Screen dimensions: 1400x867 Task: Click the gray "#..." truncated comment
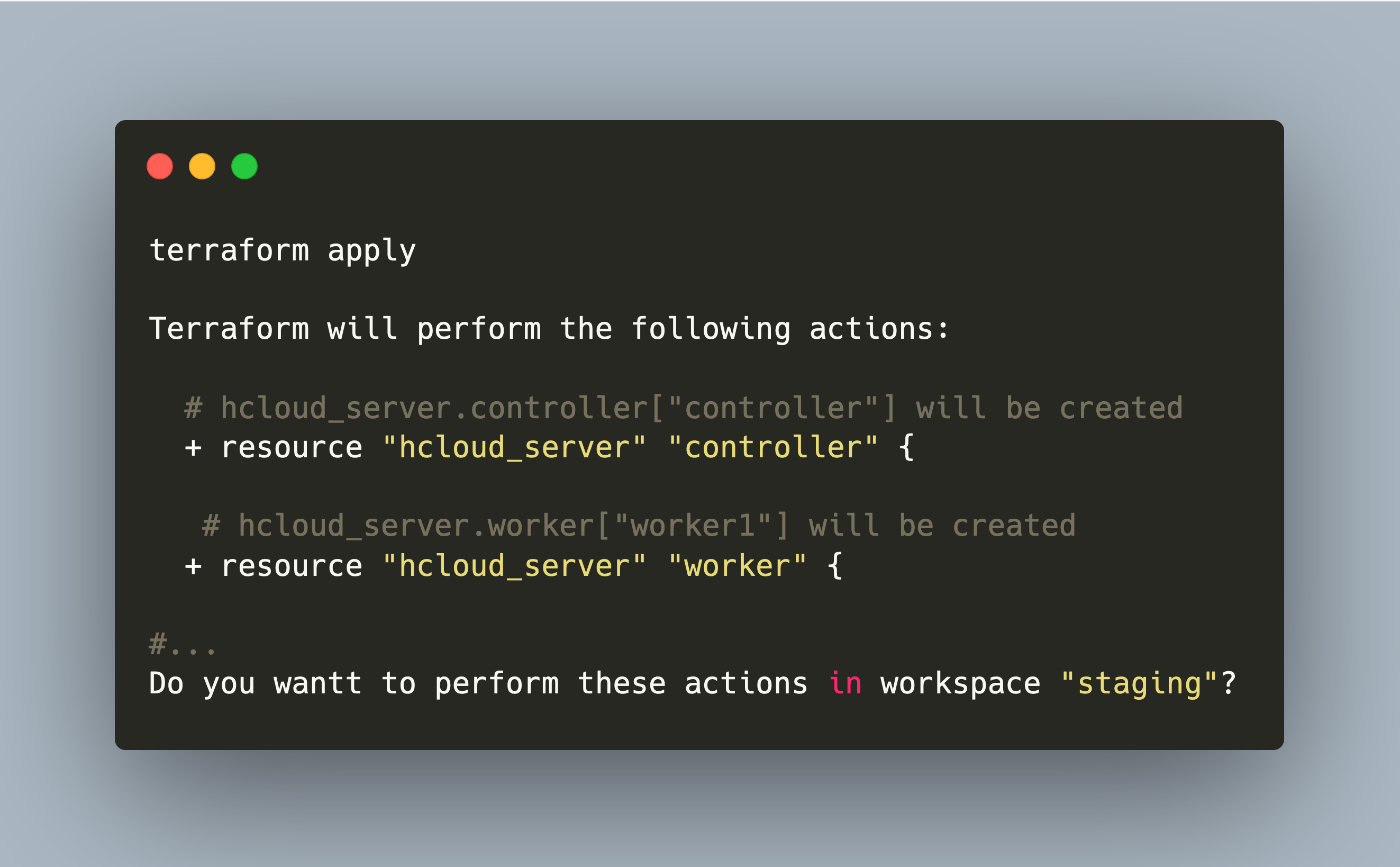pyautogui.click(x=182, y=645)
